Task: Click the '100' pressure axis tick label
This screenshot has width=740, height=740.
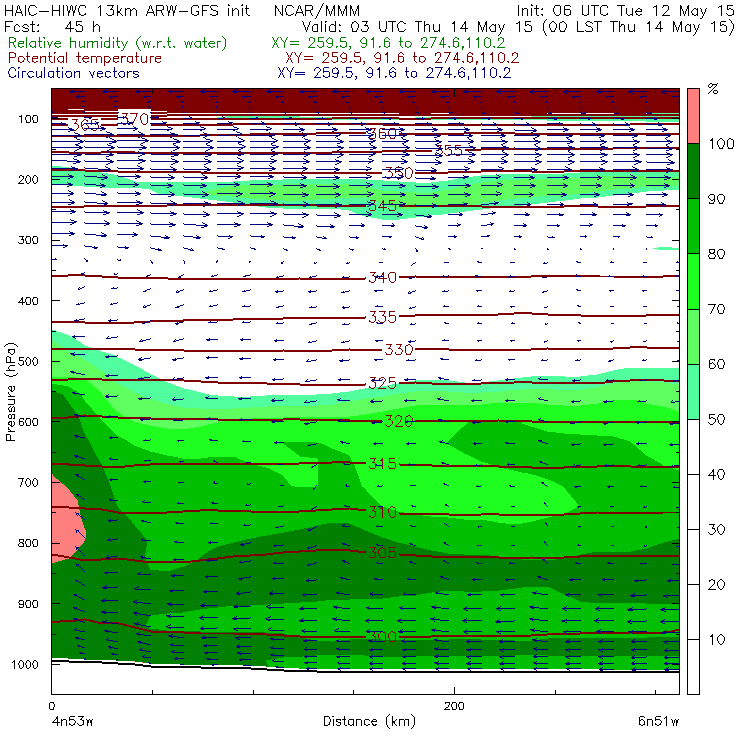Action: click(x=28, y=119)
